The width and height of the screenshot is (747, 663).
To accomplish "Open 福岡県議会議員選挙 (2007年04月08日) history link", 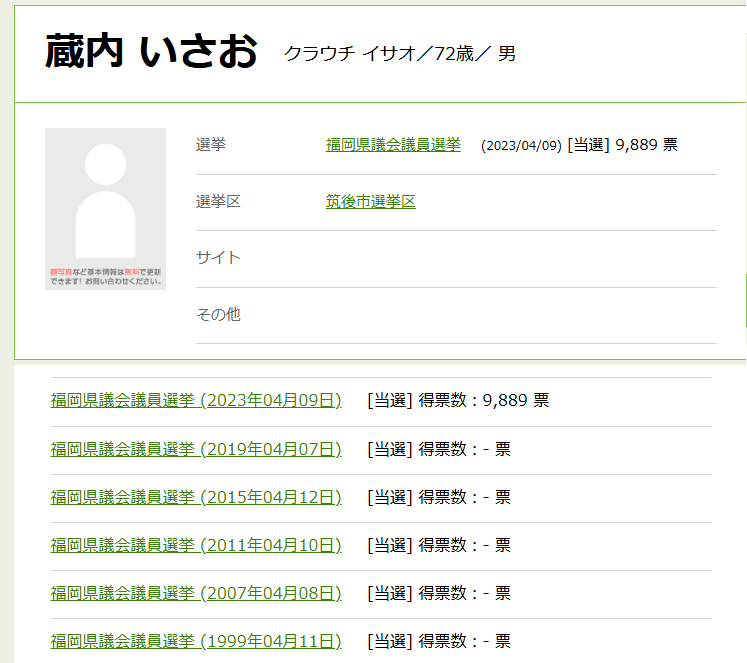I will click(196, 593).
